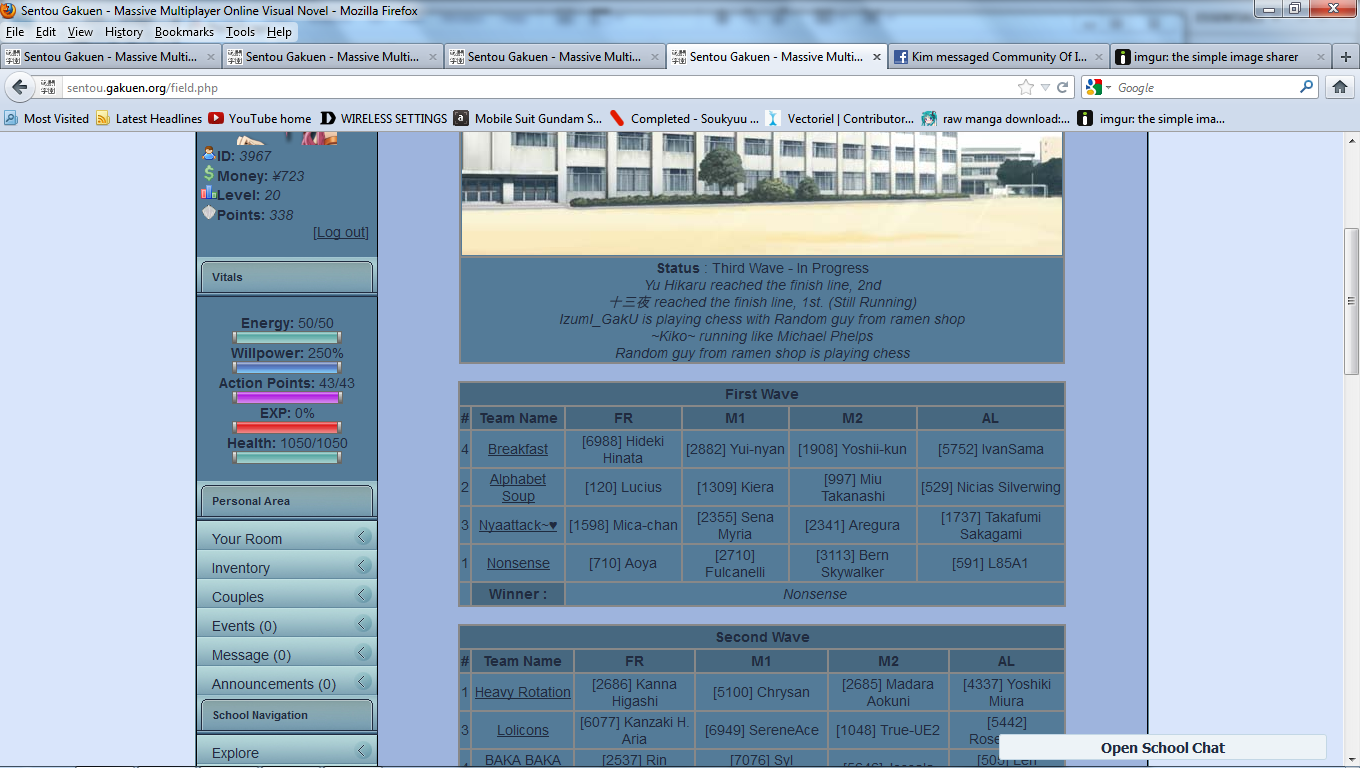This screenshot has height=768, width=1360.
Task: Click the browser back arrow button
Action: [20, 88]
